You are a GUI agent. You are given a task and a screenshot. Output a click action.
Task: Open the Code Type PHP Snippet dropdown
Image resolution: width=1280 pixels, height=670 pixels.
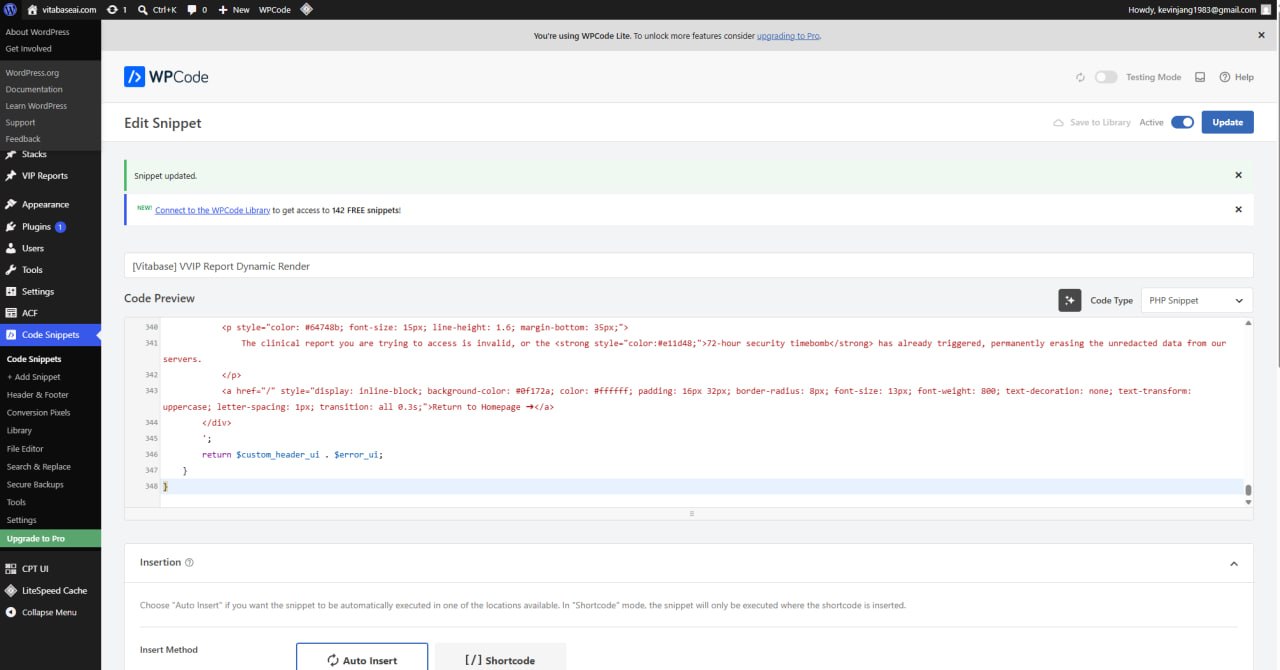point(1196,300)
